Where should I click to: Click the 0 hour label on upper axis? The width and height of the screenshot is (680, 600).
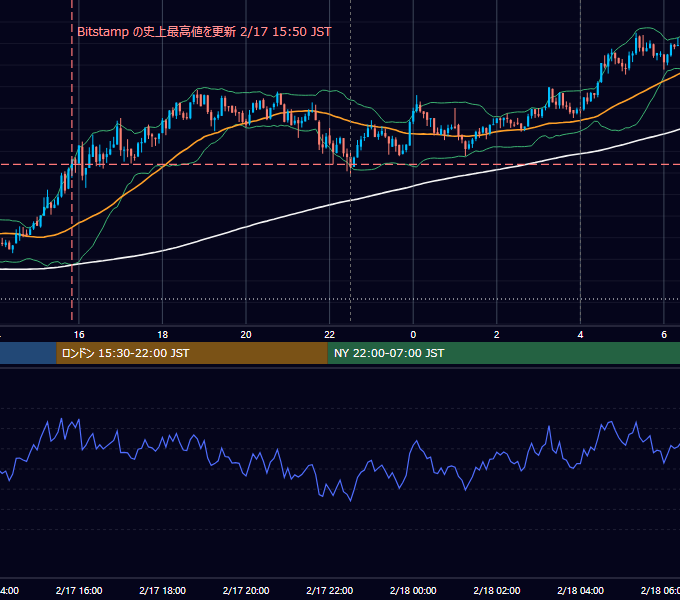point(413,335)
